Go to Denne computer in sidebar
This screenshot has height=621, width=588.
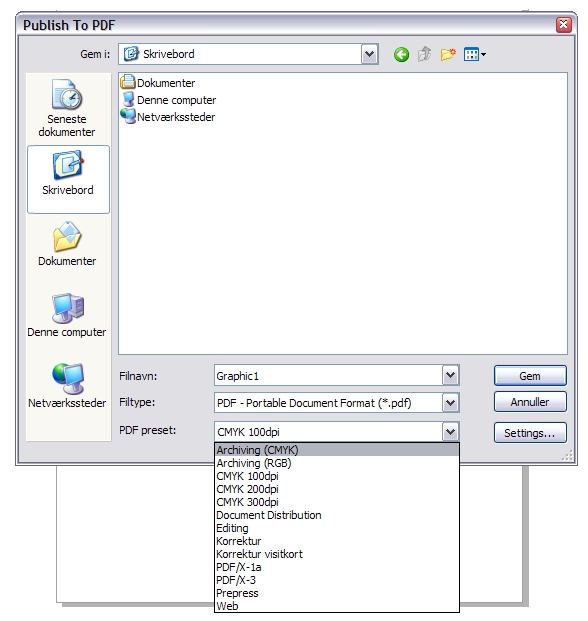[67, 316]
